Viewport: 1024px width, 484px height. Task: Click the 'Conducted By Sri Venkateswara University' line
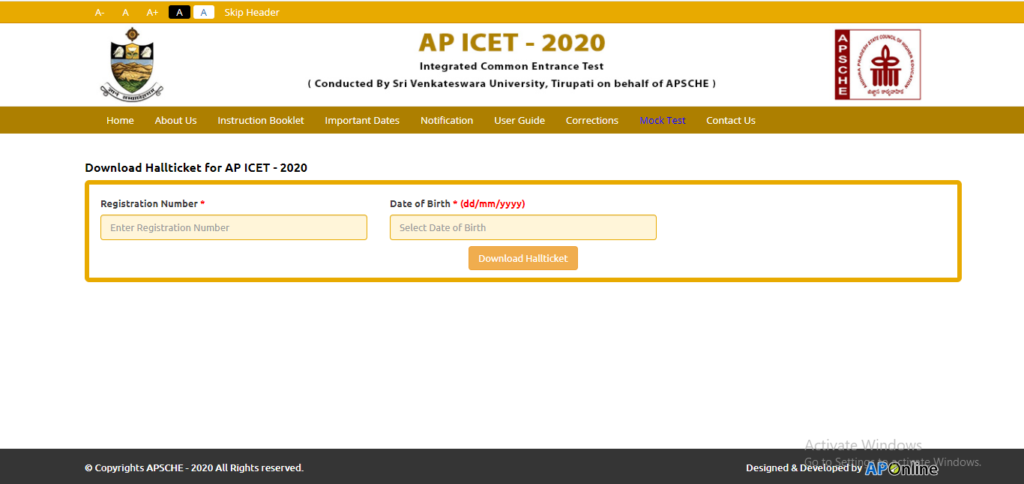pos(512,84)
